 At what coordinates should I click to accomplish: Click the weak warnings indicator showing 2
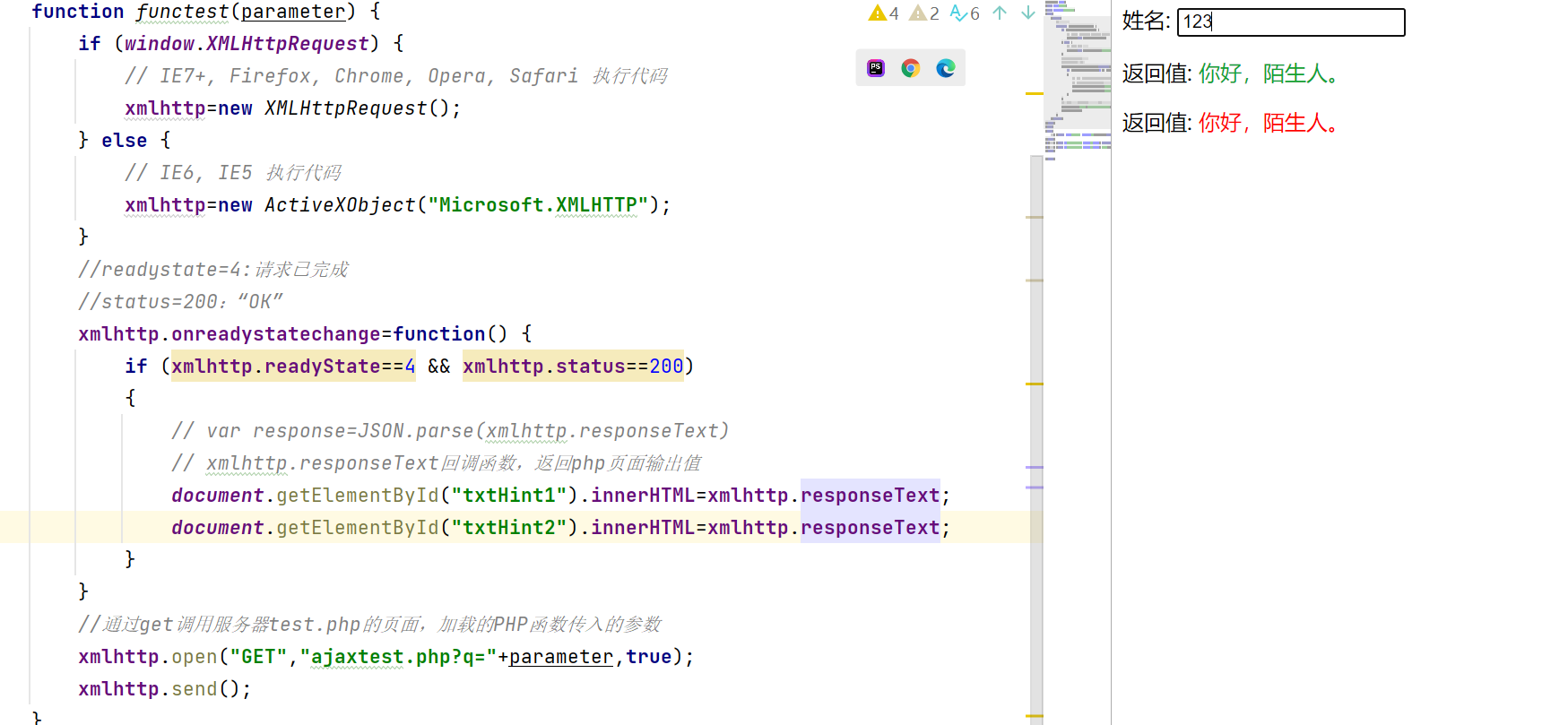click(x=924, y=13)
